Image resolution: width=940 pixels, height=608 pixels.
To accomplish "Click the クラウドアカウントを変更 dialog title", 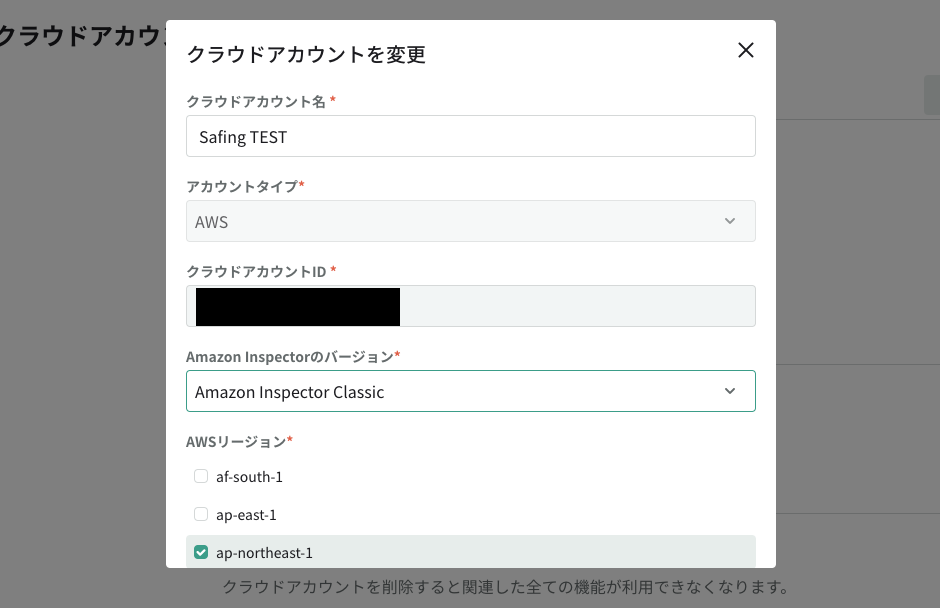I will [306, 55].
